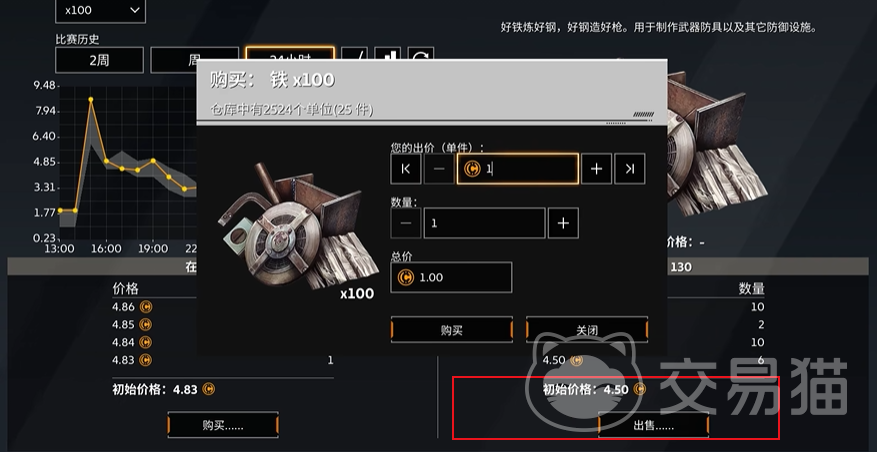Switch chart to line graph view
The height and width of the screenshot is (452, 877).
coord(355,54)
